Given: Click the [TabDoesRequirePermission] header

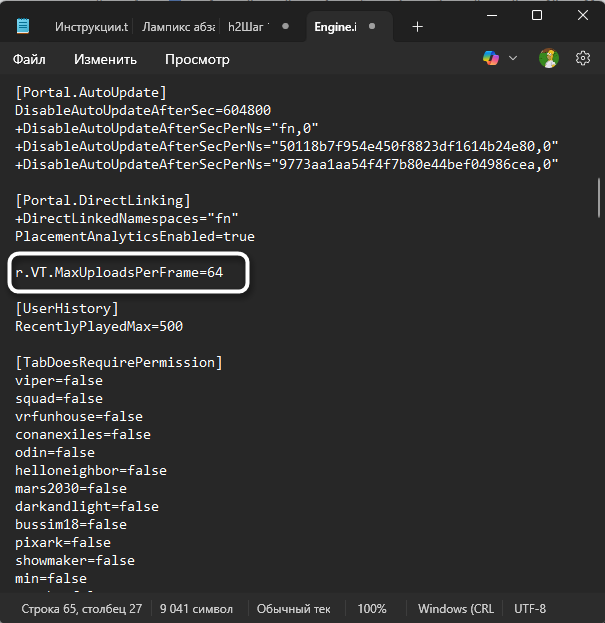Looking at the screenshot, I should click(119, 362).
